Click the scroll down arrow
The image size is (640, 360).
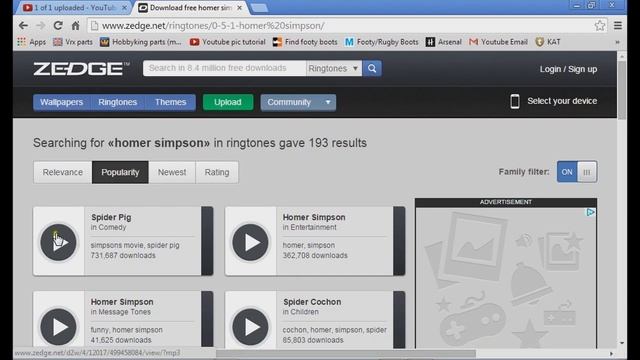[622, 343]
